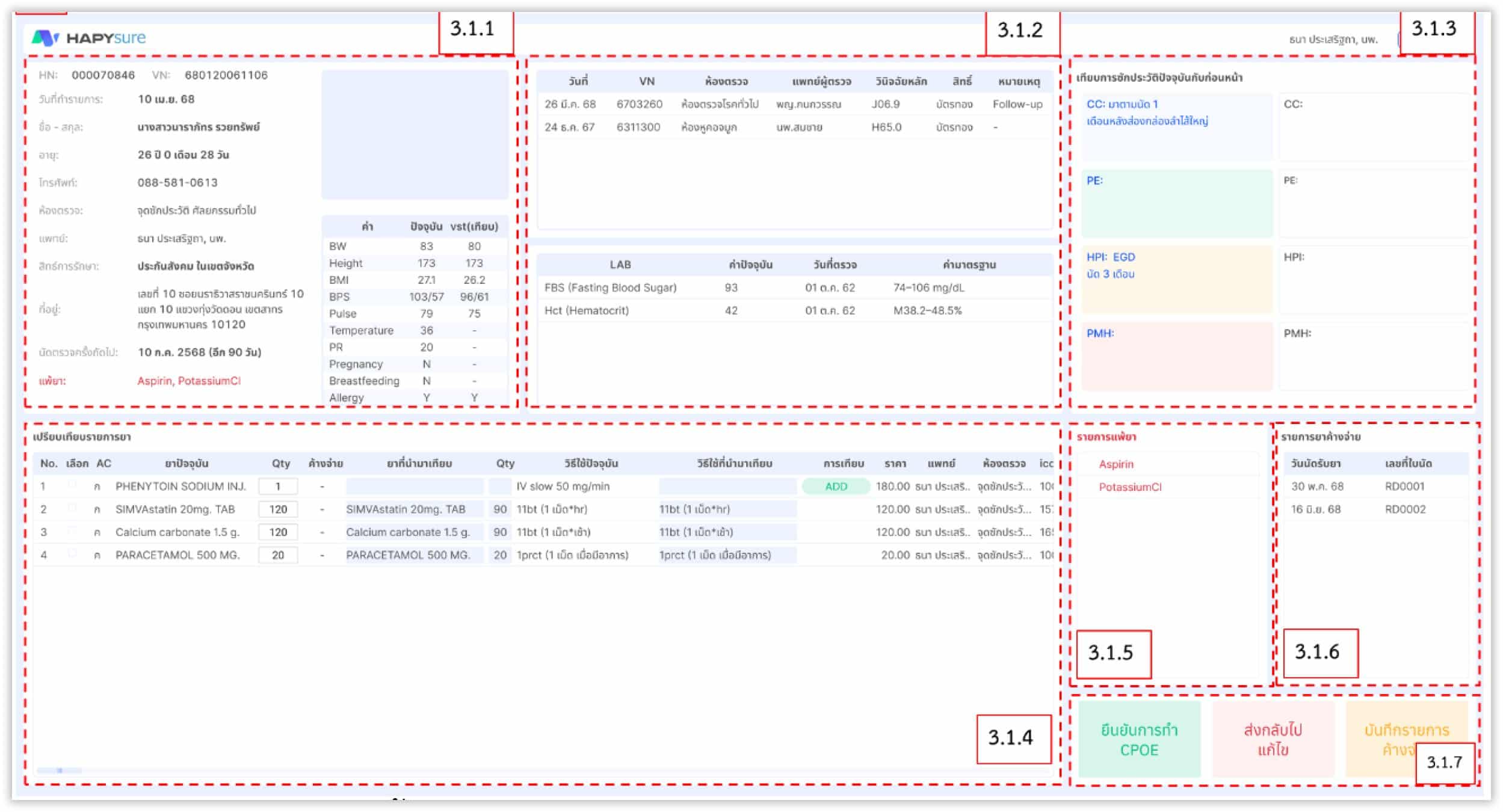Click the Qty field for PHENYTOIN SODIUM INJ.
The image size is (1503, 812).
tap(278, 487)
